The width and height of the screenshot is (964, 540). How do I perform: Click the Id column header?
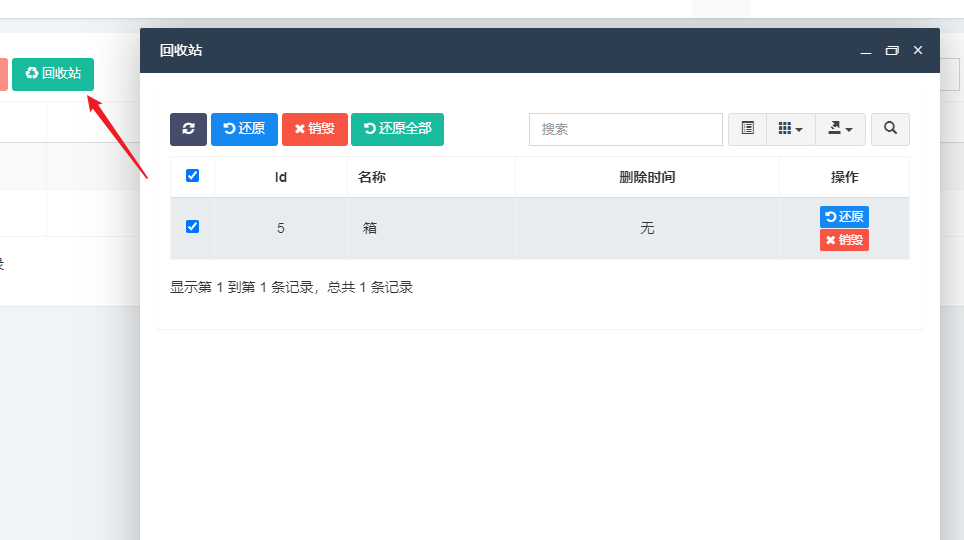pyautogui.click(x=281, y=177)
